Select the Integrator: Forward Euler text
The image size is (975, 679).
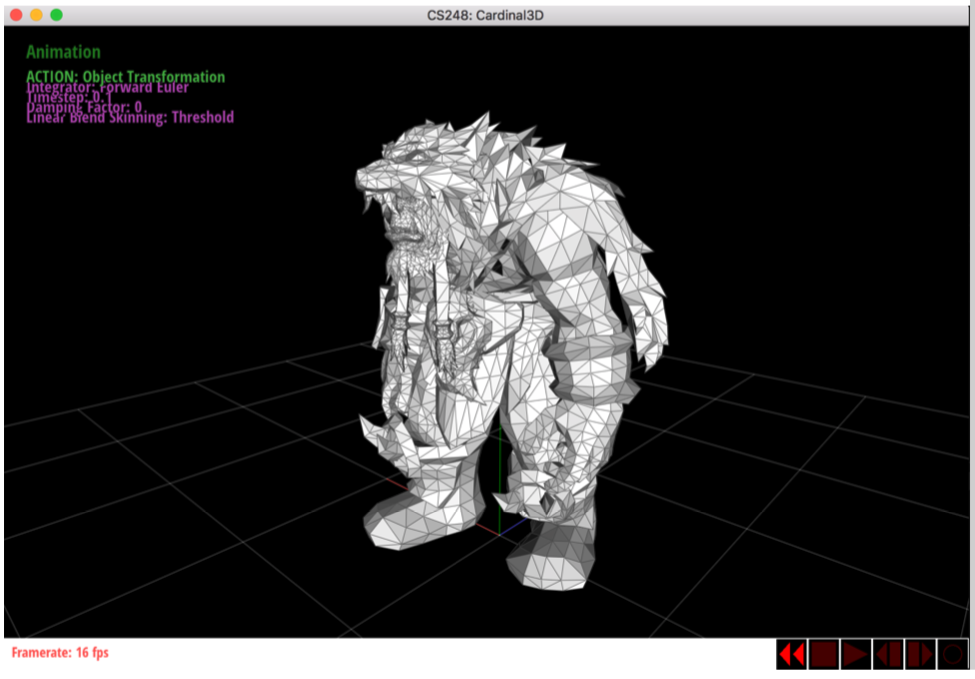107,88
